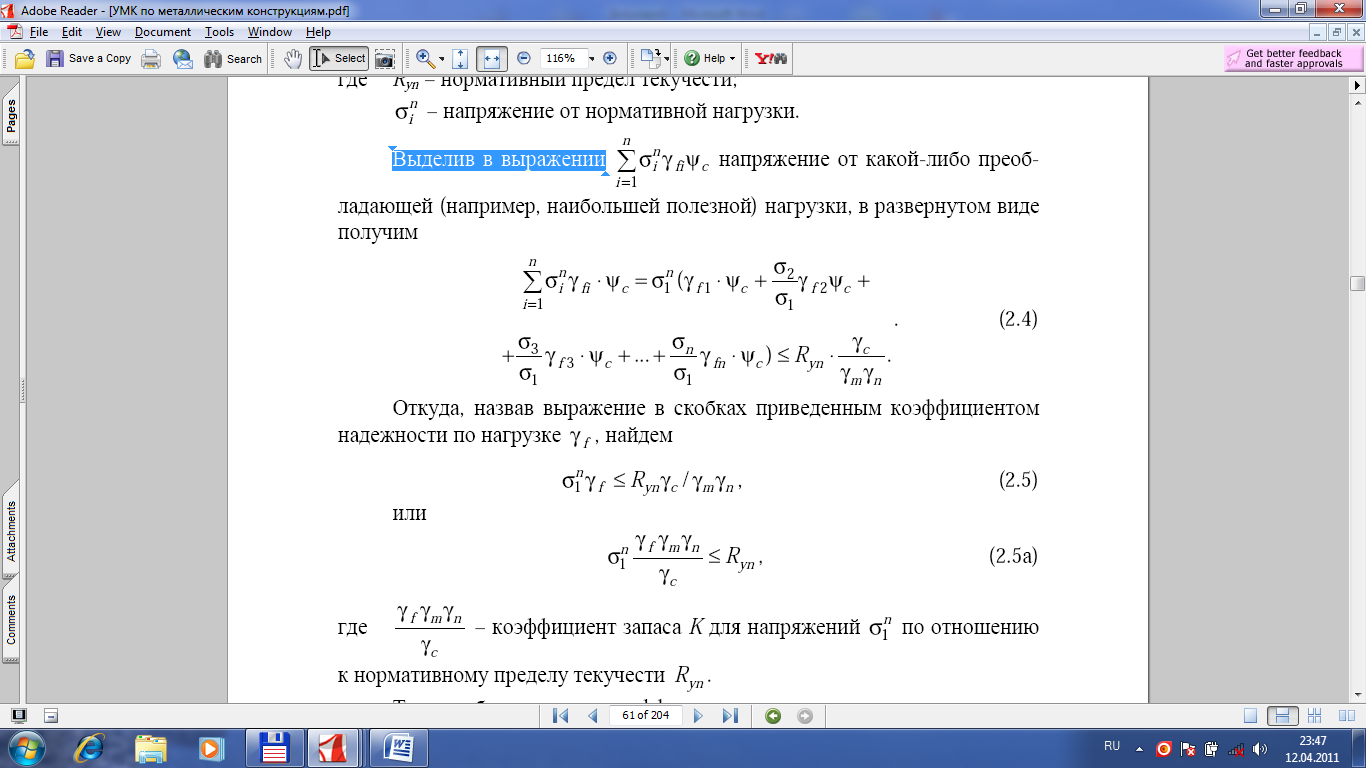Expand the zoom tool dropdown arrow
The width and height of the screenshot is (1366, 768).
coord(441,59)
